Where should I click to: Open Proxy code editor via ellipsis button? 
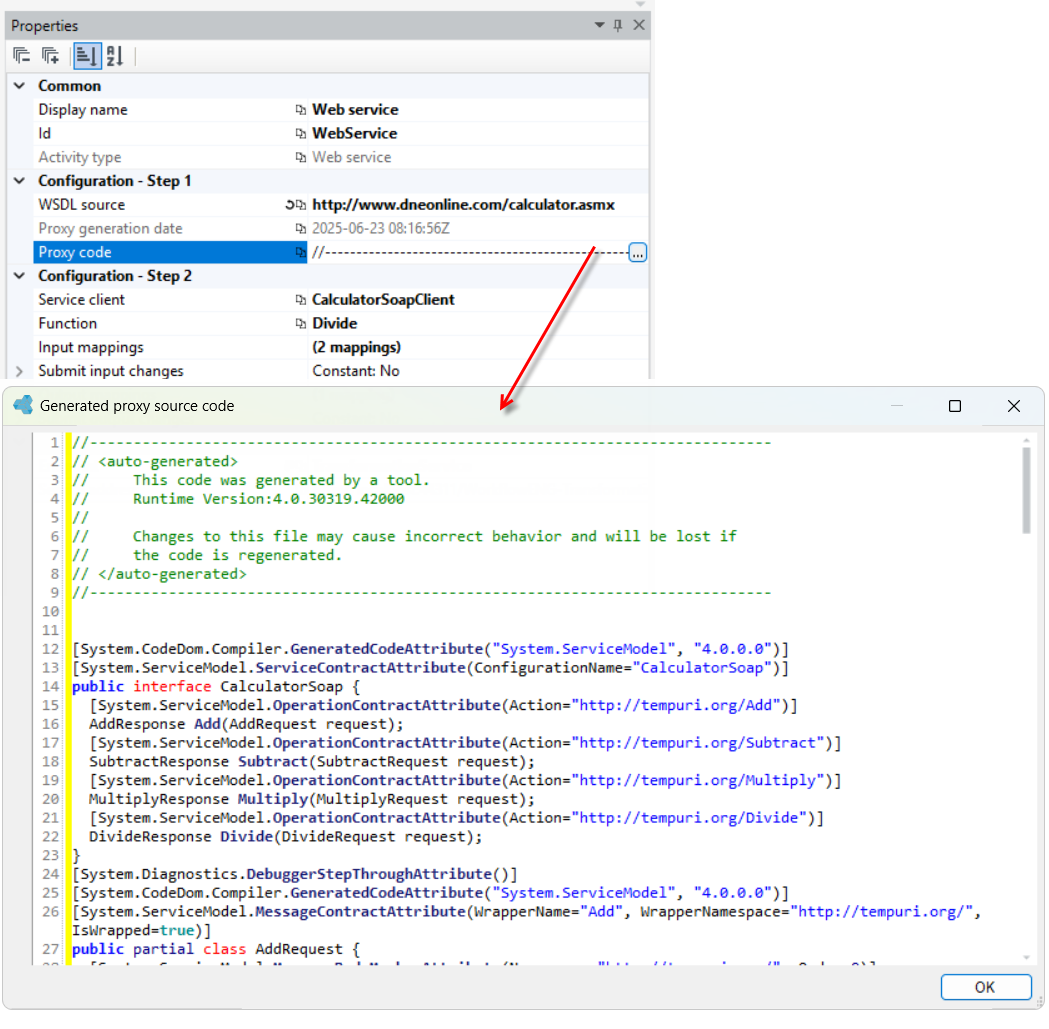638,253
